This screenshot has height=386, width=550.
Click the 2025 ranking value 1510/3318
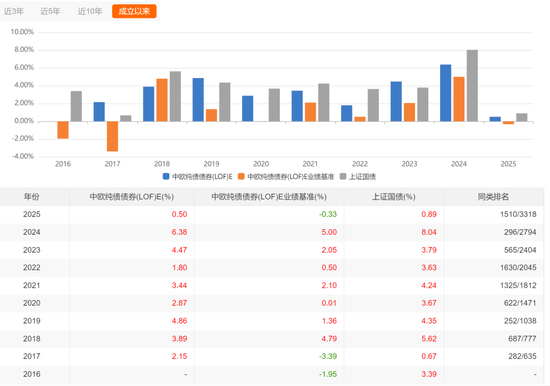coord(518,214)
